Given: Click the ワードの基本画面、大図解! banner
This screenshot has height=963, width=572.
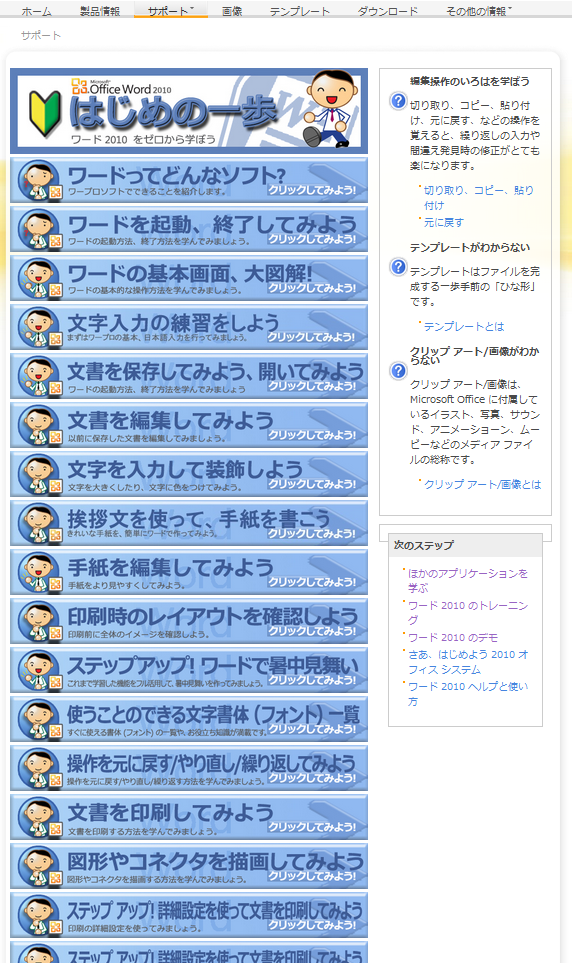Looking at the screenshot, I should tap(189, 278).
